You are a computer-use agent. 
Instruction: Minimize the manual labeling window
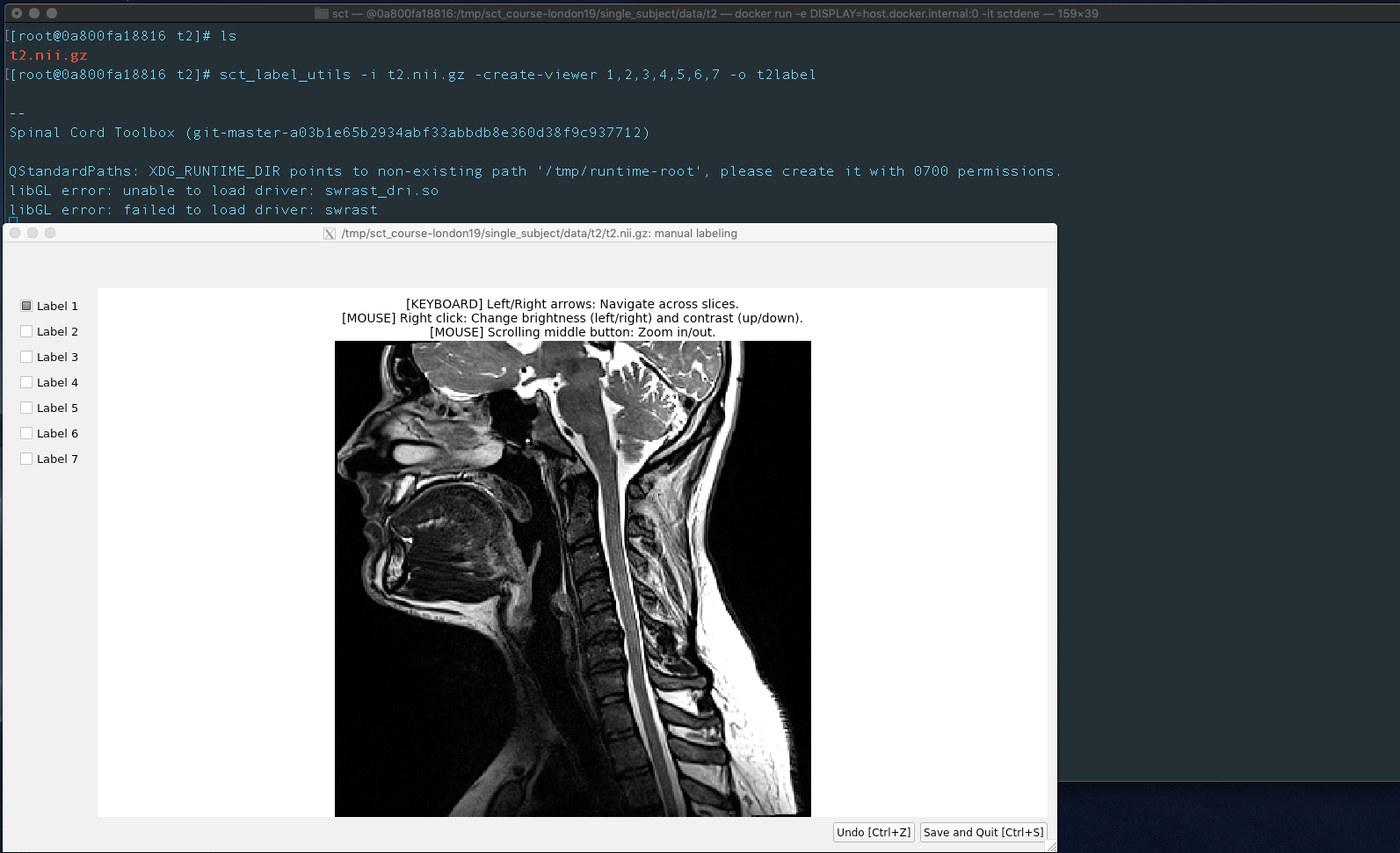tap(33, 233)
